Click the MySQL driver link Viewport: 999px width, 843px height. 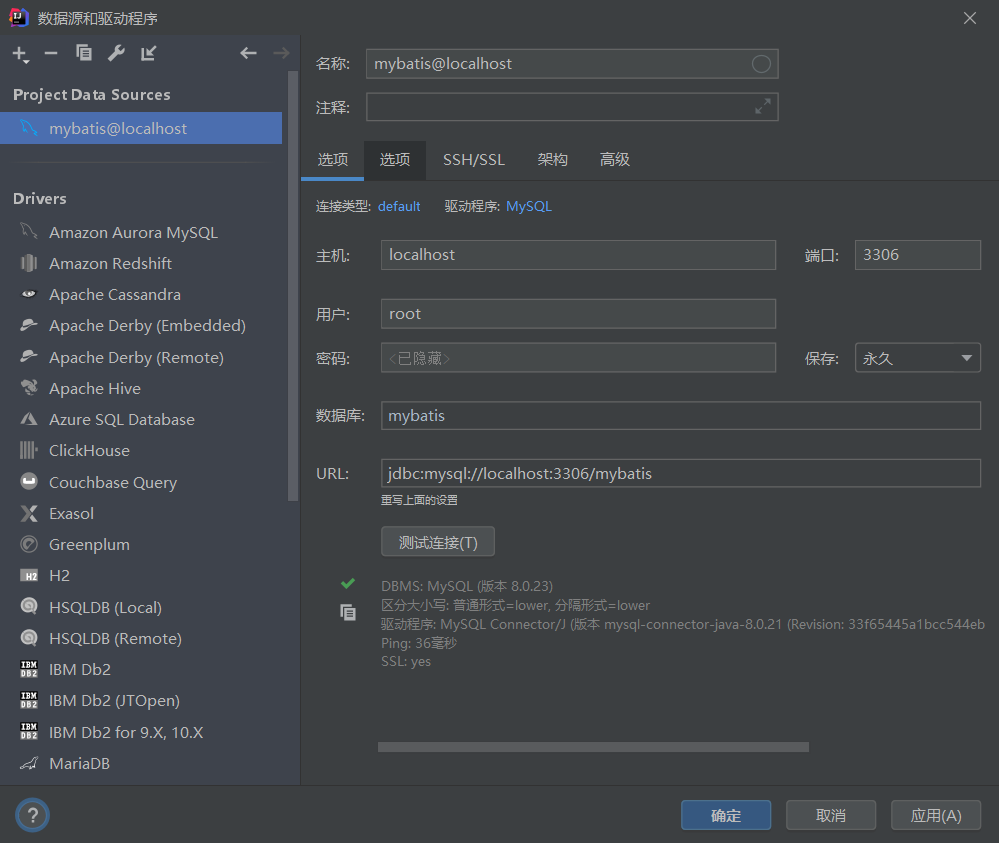tap(529, 206)
